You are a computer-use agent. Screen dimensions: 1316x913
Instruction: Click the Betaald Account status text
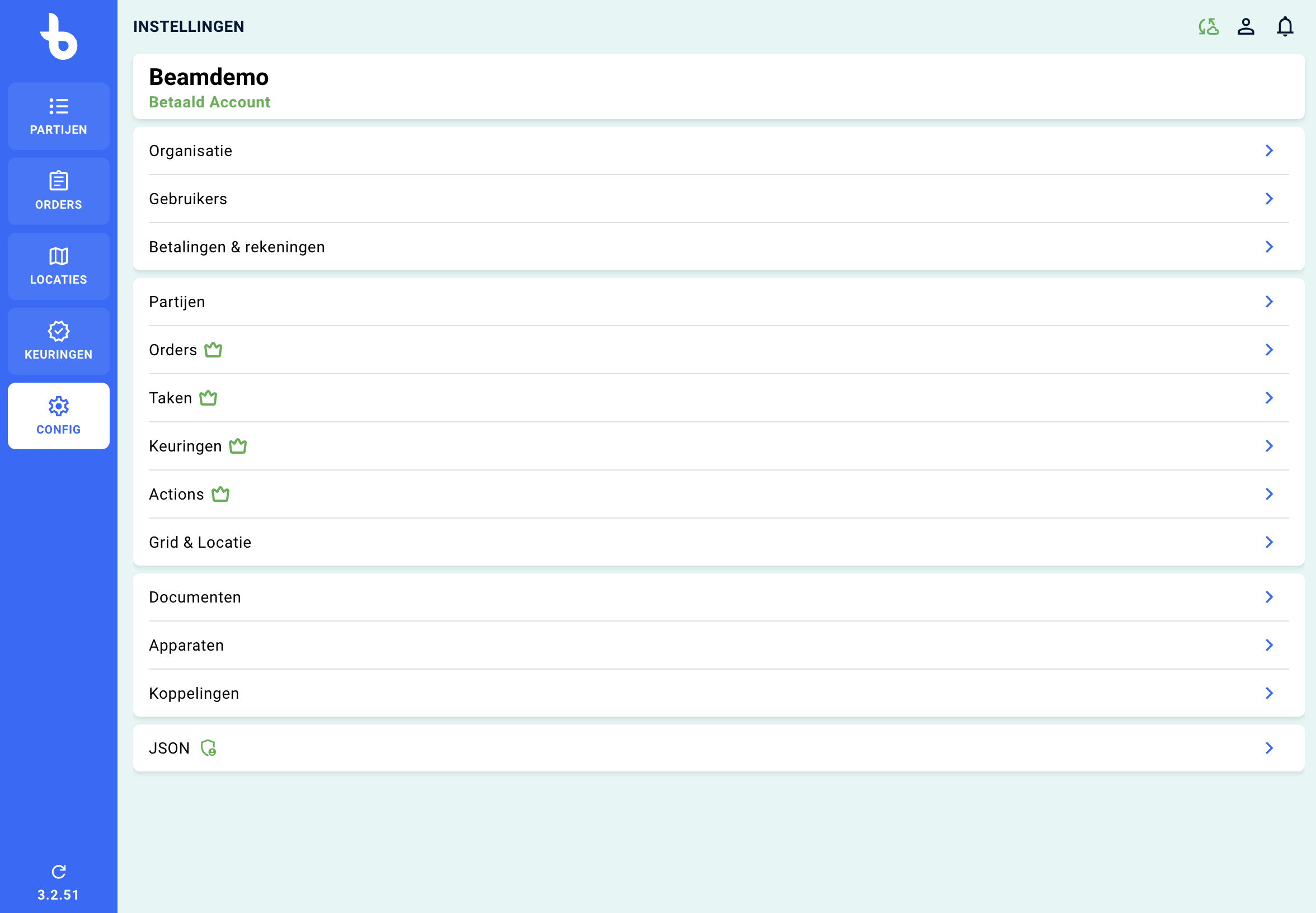(209, 102)
